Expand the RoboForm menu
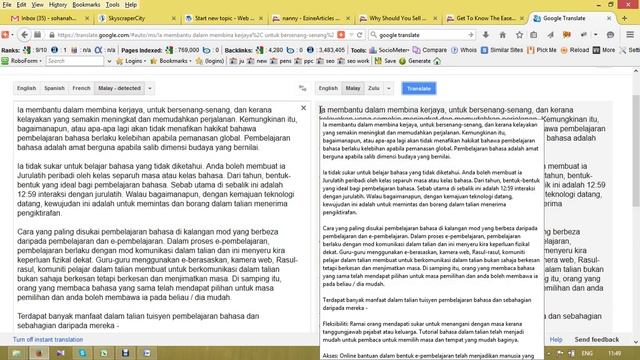 tap(22, 61)
